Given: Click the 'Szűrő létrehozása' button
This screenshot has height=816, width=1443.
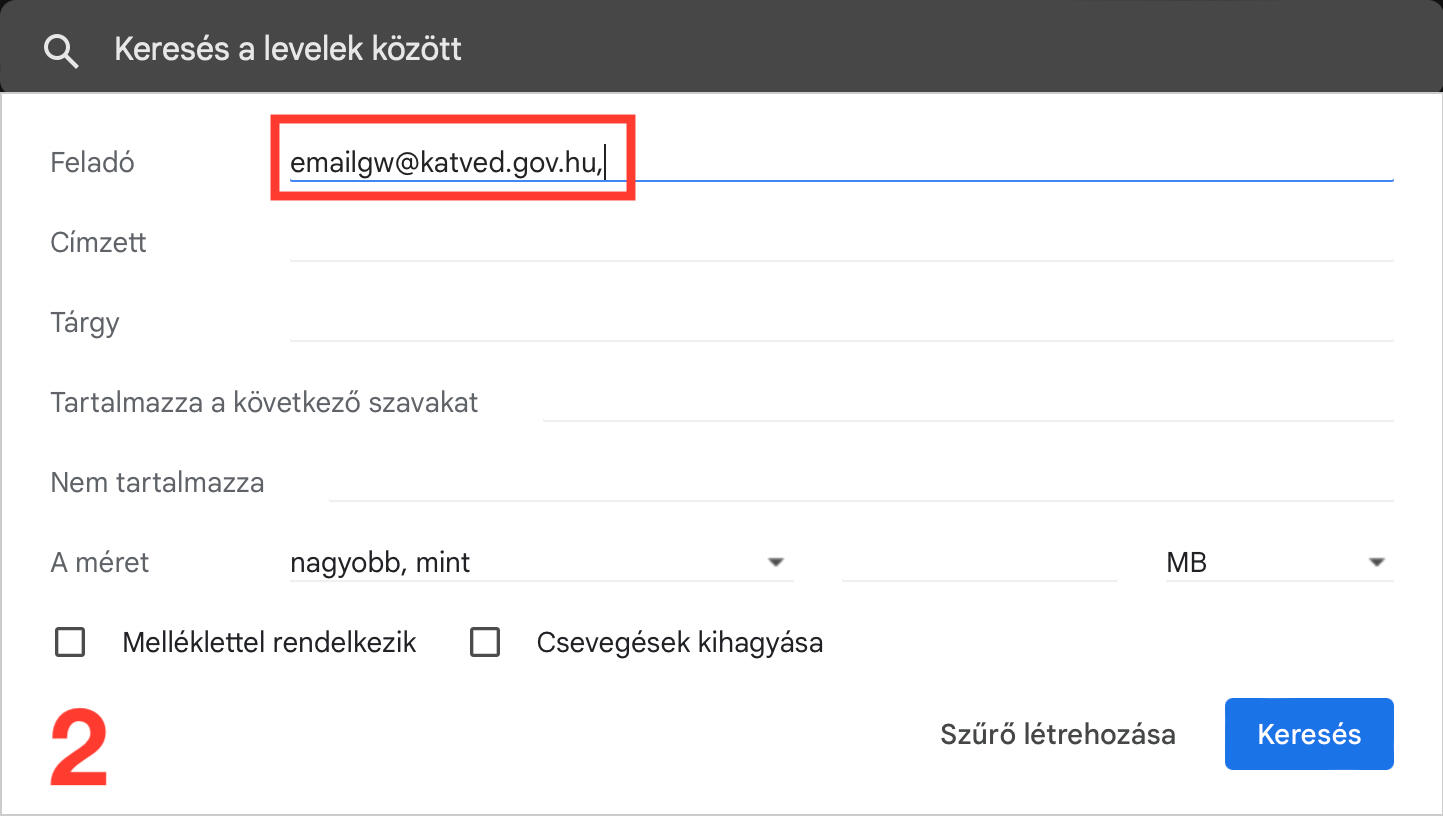Looking at the screenshot, I should coord(1057,734).
